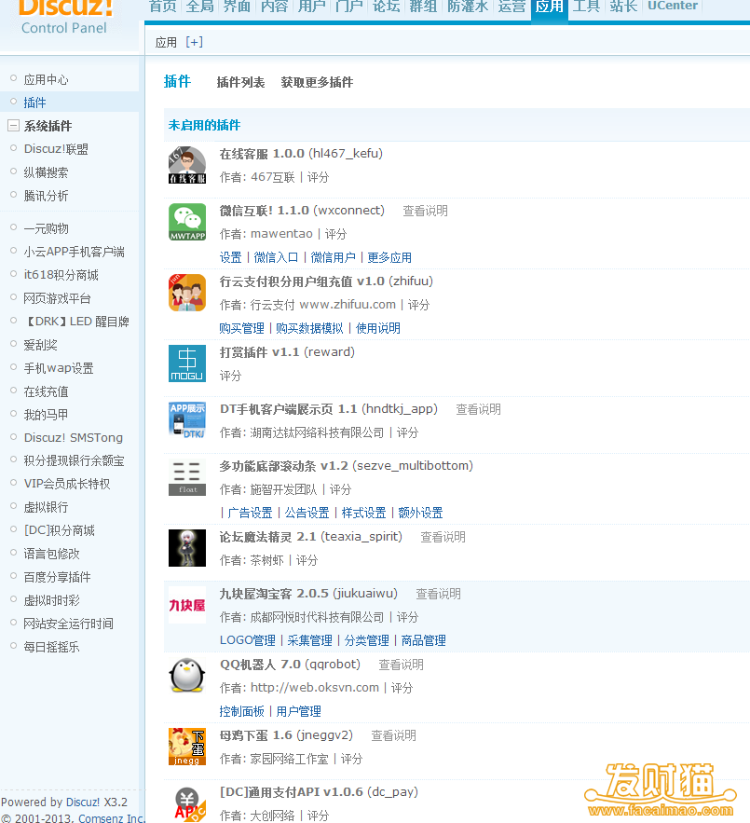Image resolution: width=750 pixels, height=823 pixels.
Task: Click the 九块屋 plugin logo
Action: 187,605
